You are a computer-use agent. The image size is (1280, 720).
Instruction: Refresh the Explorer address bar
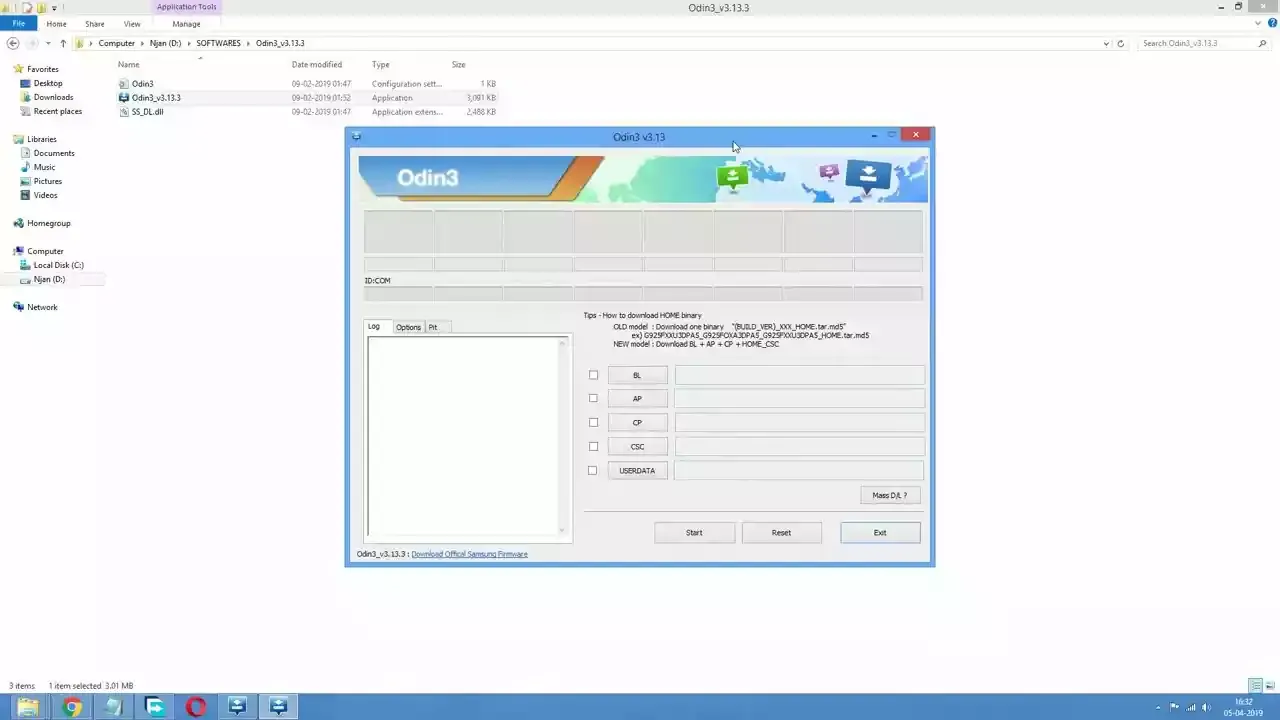[1120, 43]
